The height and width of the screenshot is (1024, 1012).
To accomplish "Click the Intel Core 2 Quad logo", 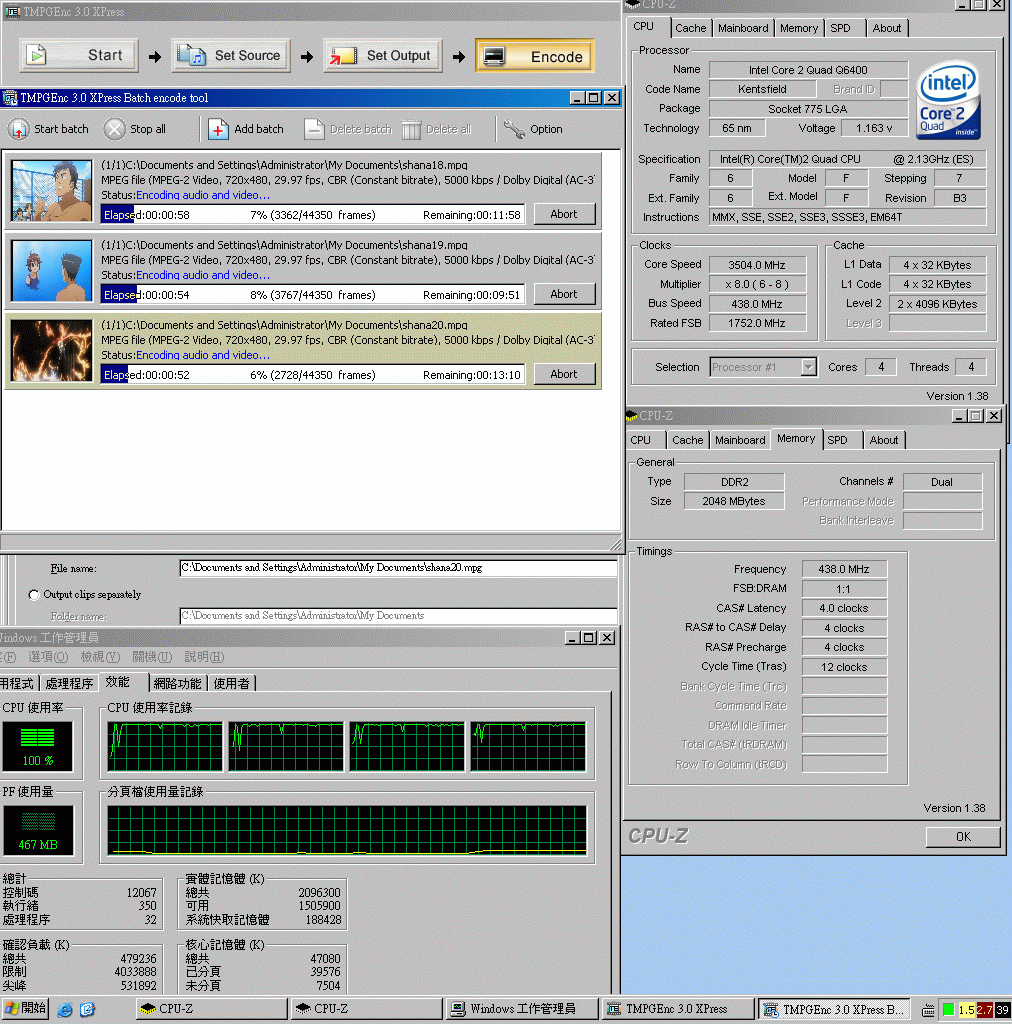I will click(x=948, y=100).
